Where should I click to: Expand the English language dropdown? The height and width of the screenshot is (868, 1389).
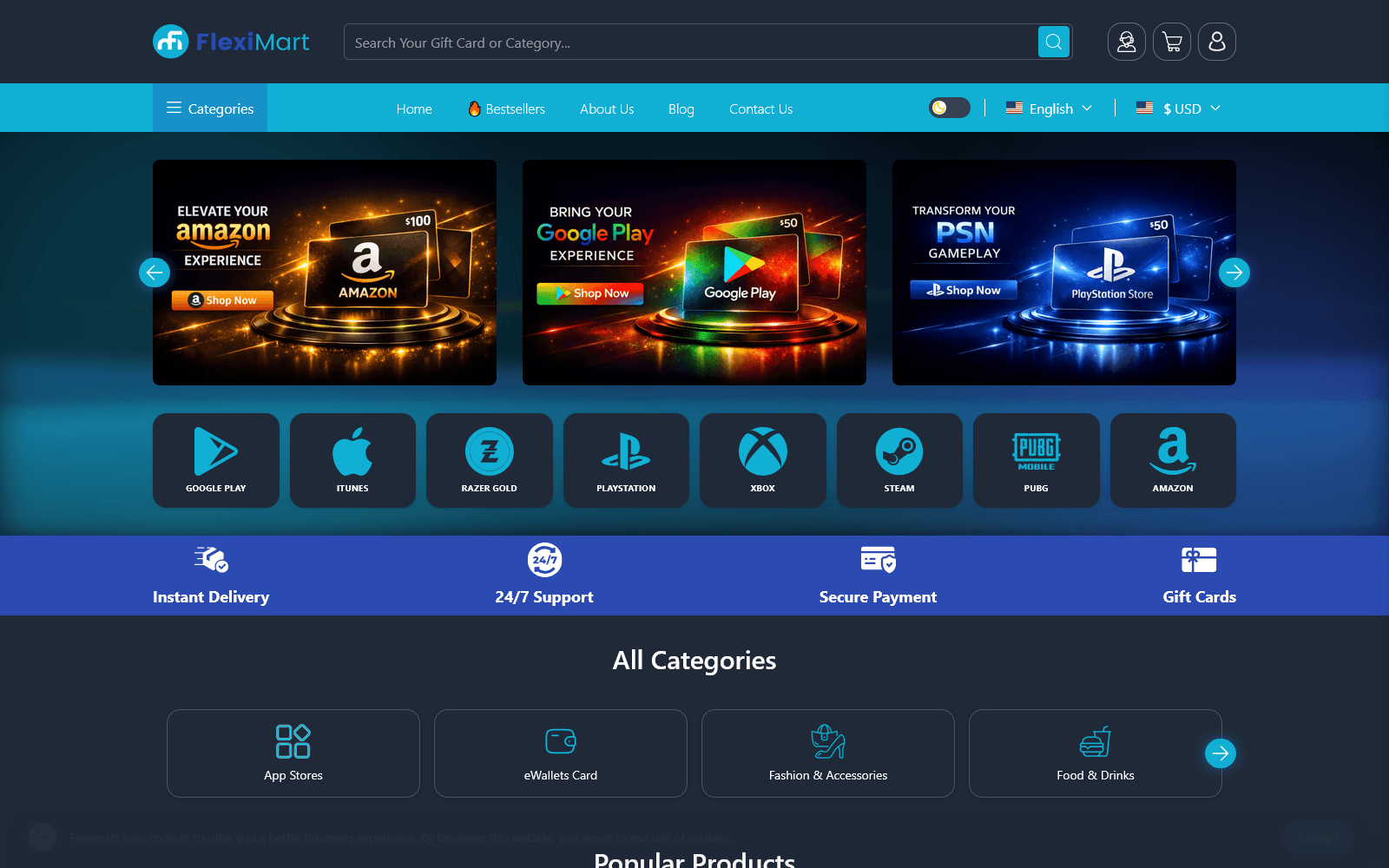coord(1049,108)
